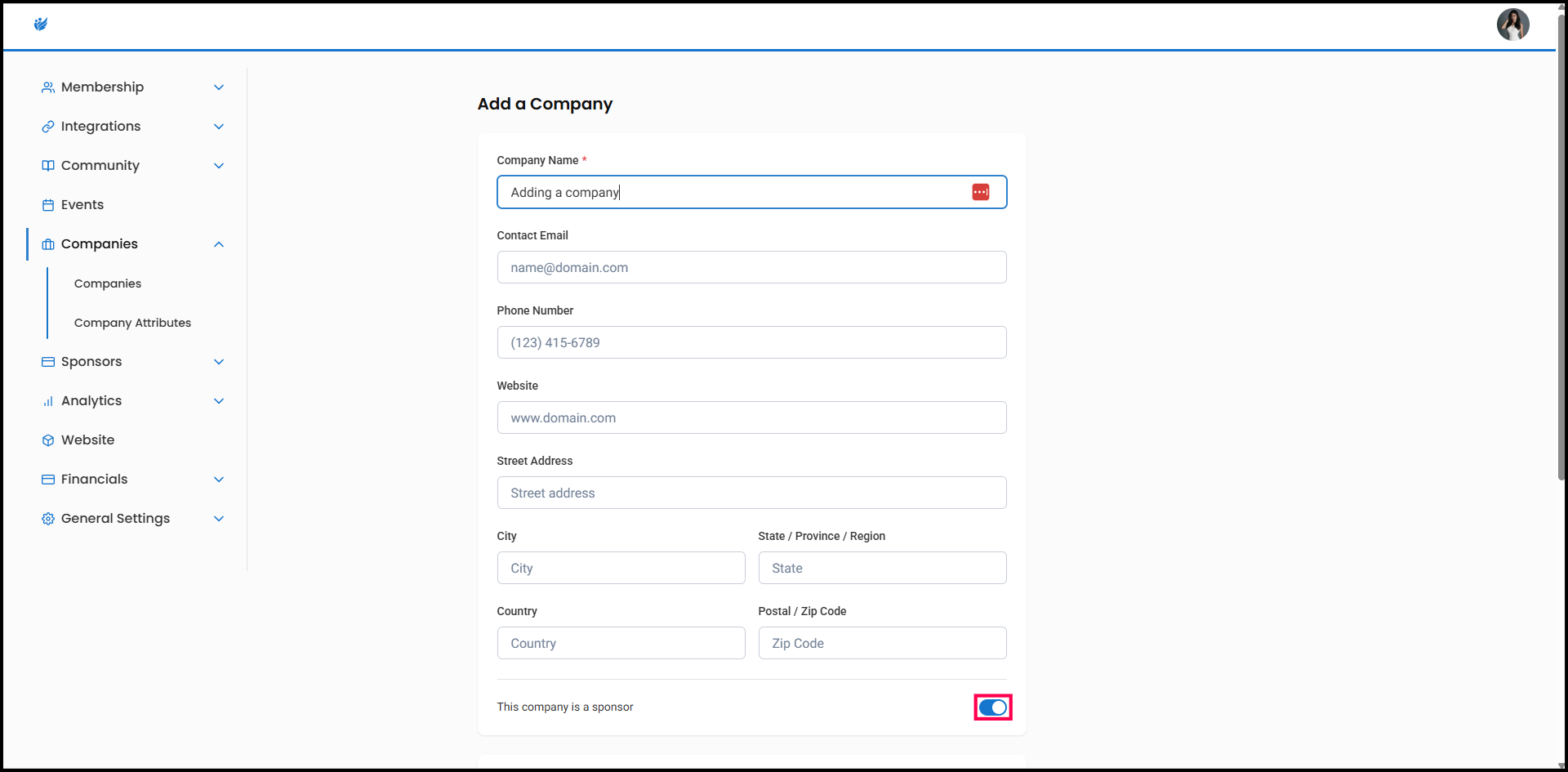This screenshot has height=772, width=1568.
Task: Open the Companies submenu item
Action: point(108,283)
